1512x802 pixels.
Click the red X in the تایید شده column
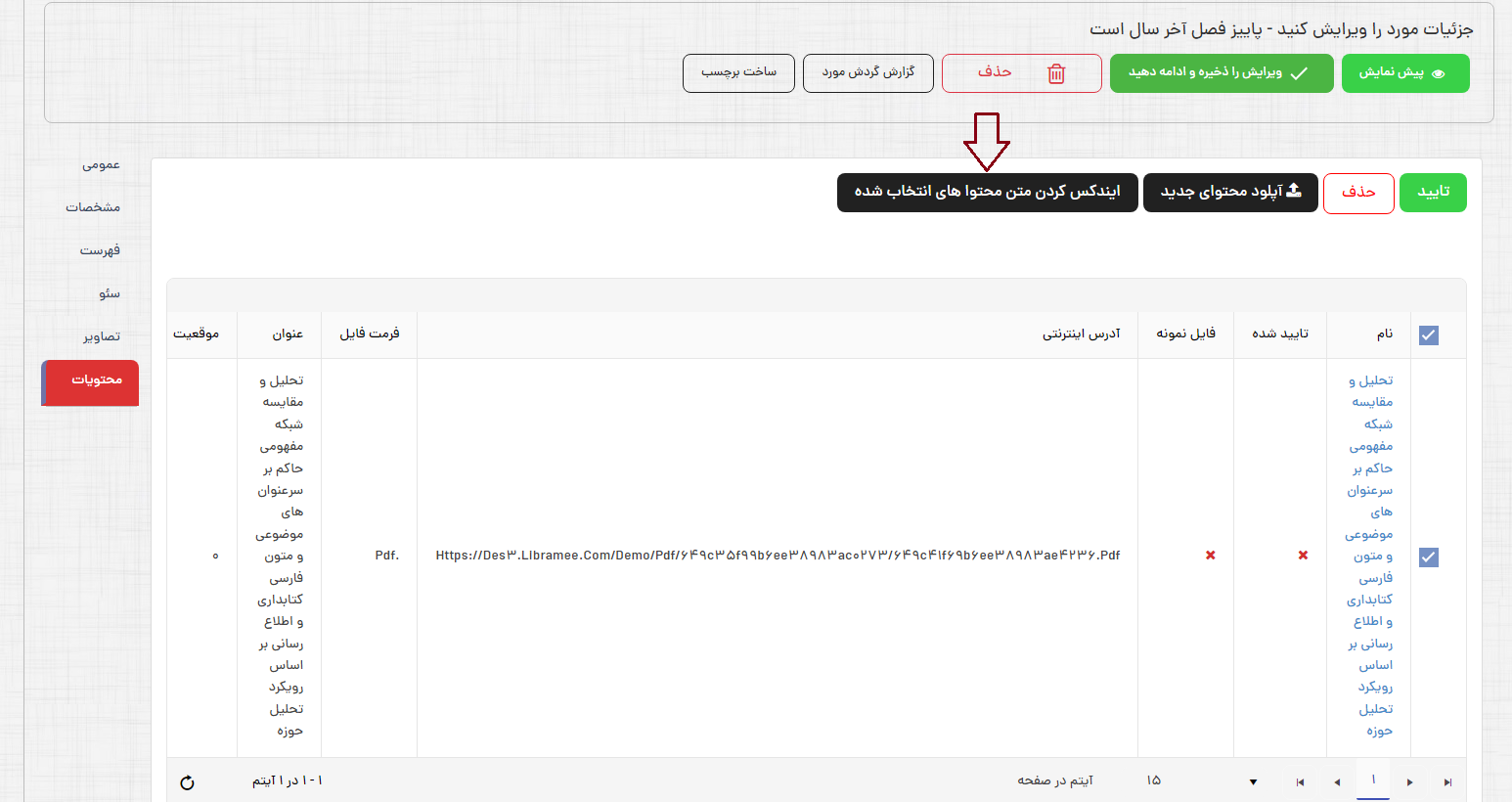pos(1303,556)
